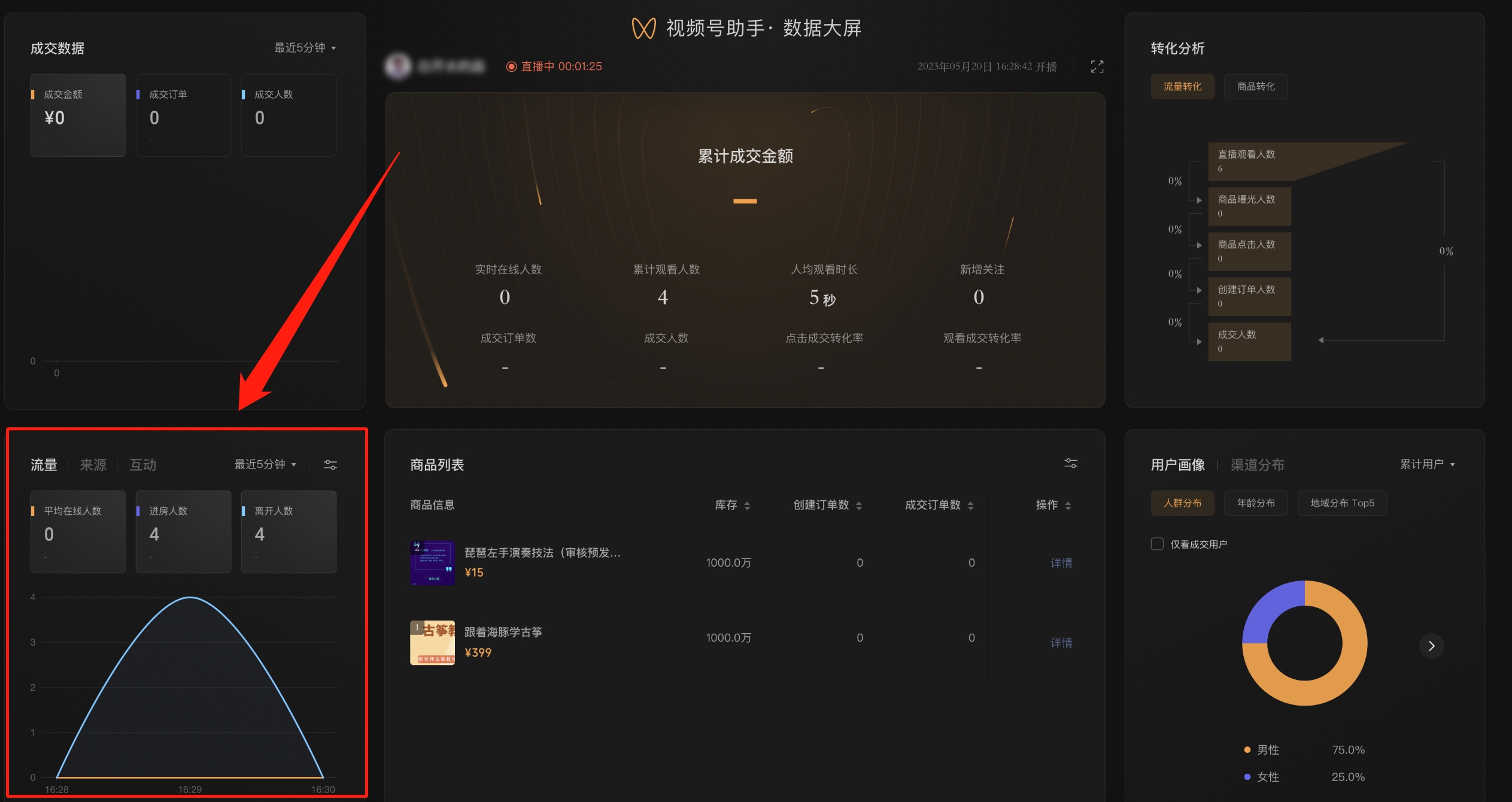Expand 最近5分钟 dropdown in 成交数据 panel
Image resolution: width=1512 pixels, height=802 pixels.
coord(305,48)
